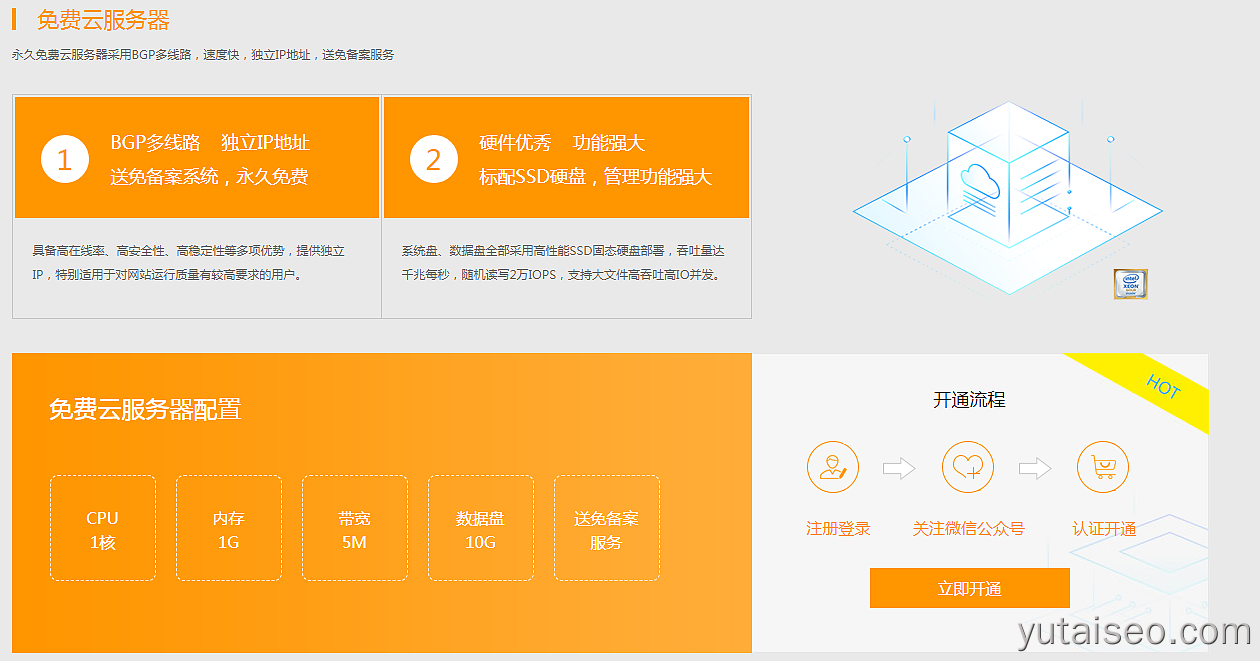1260x661 pixels.
Task: Click the 标配SSD硬盘，管理功能强大 banner text
Action: tap(595, 177)
